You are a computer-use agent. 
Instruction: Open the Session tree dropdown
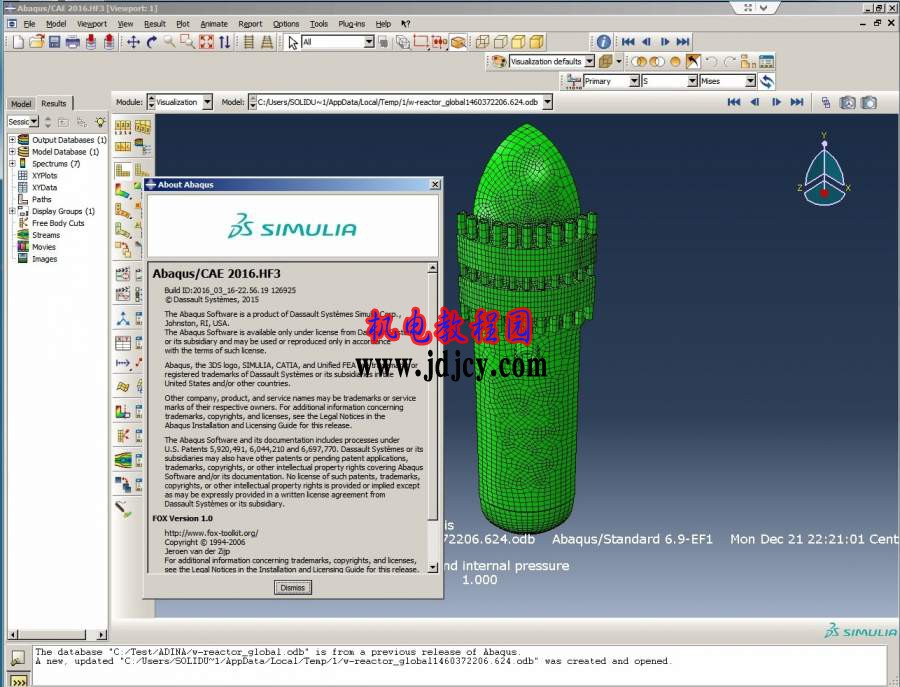pos(34,122)
